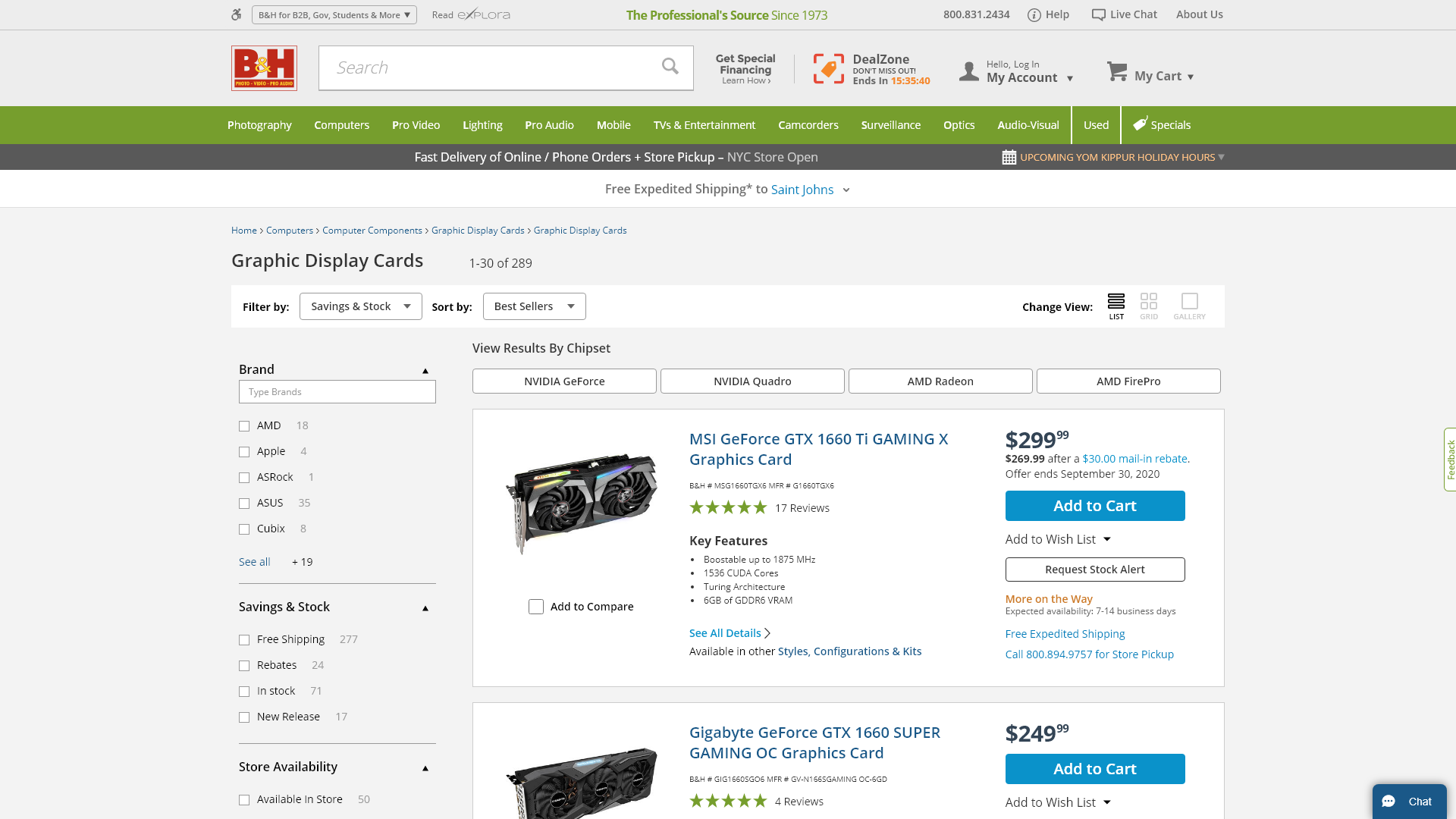Check Available In Store filter
The image size is (1456, 819).
tap(244, 800)
